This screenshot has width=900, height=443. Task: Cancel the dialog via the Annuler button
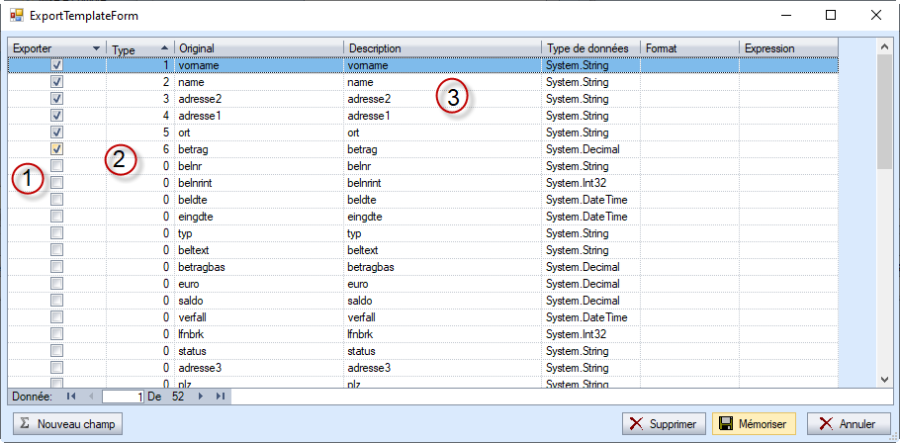(x=848, y=424)
